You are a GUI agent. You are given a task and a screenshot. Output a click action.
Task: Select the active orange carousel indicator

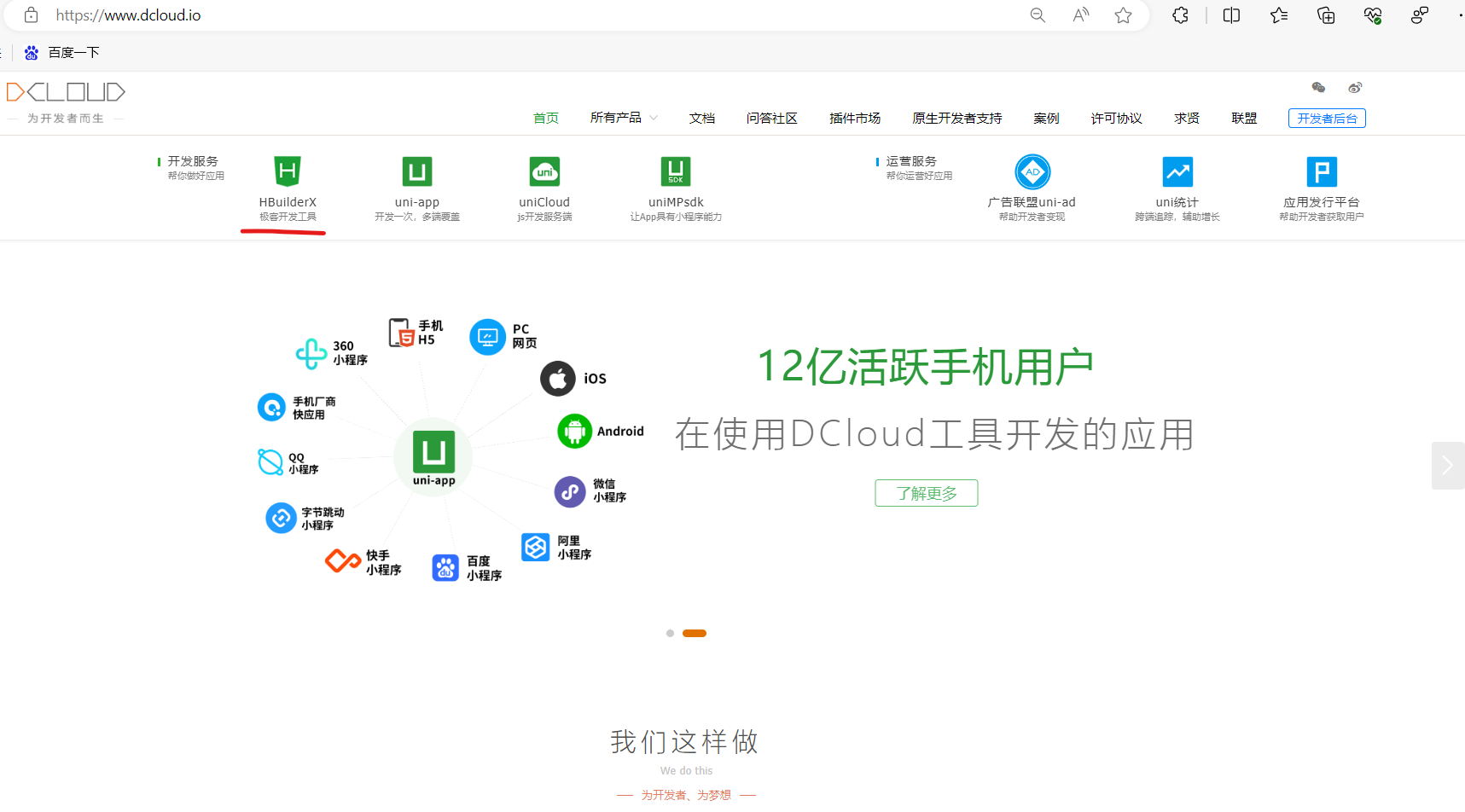coord(695,633)
